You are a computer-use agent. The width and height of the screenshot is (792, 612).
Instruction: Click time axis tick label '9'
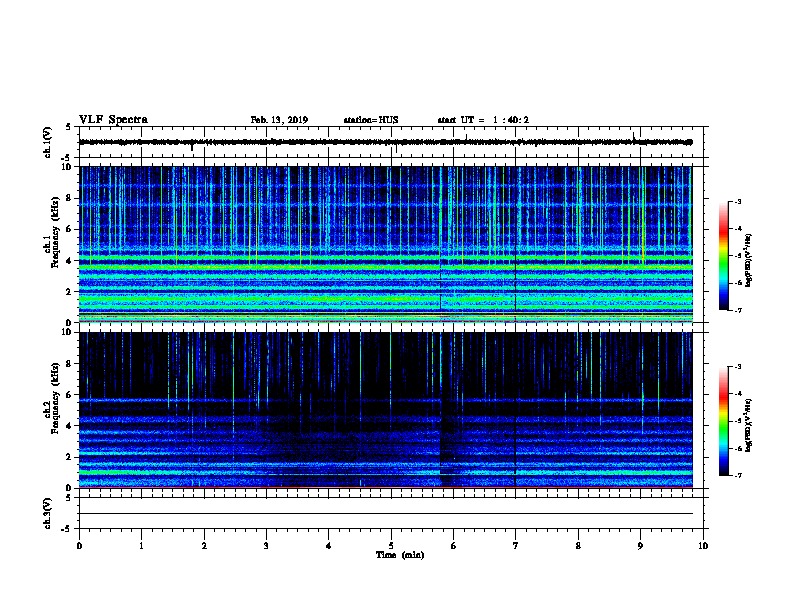point(640,546)
